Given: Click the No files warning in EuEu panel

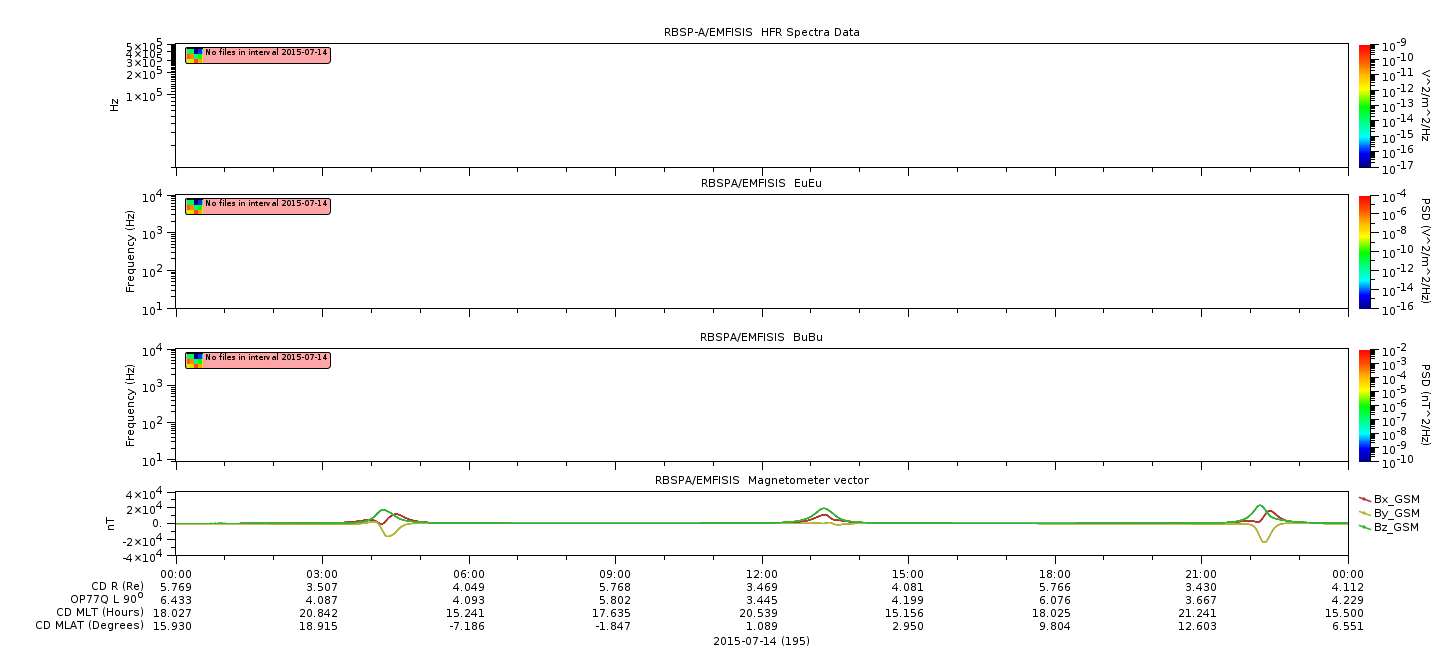Looking at the screenshot, I should [258, 206].
